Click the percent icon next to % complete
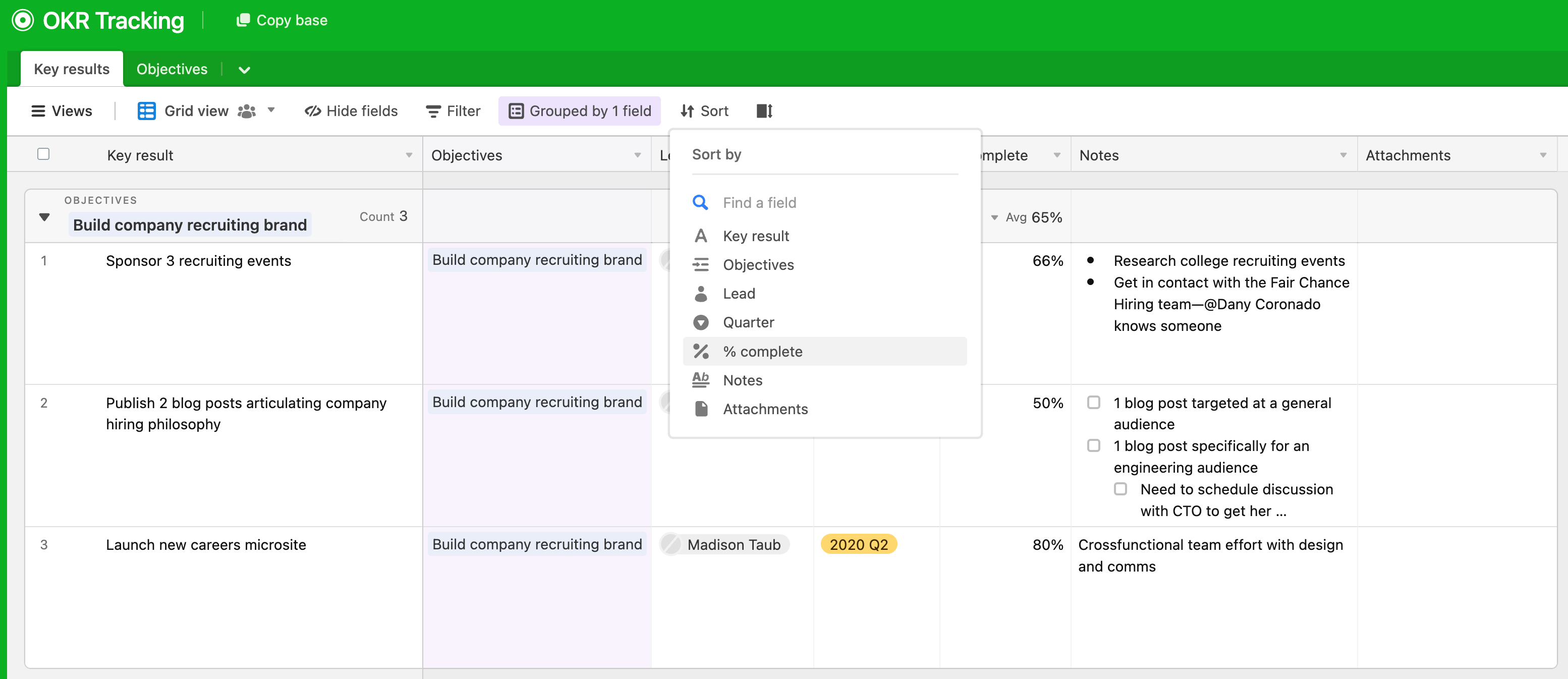The height and width of the screenshot is (679, 1568). (701, 351)
